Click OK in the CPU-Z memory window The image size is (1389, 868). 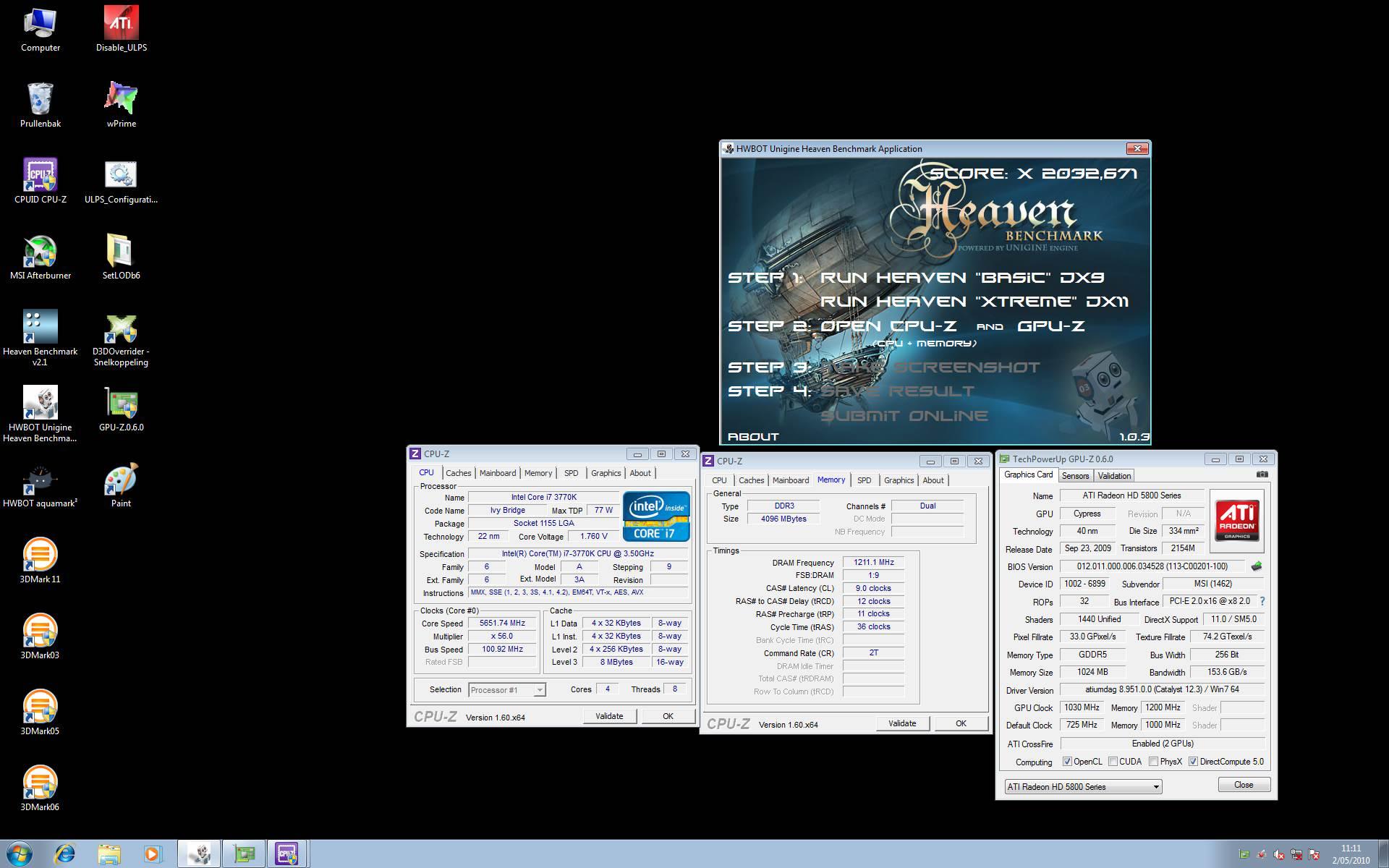click(x=961, y=723)
